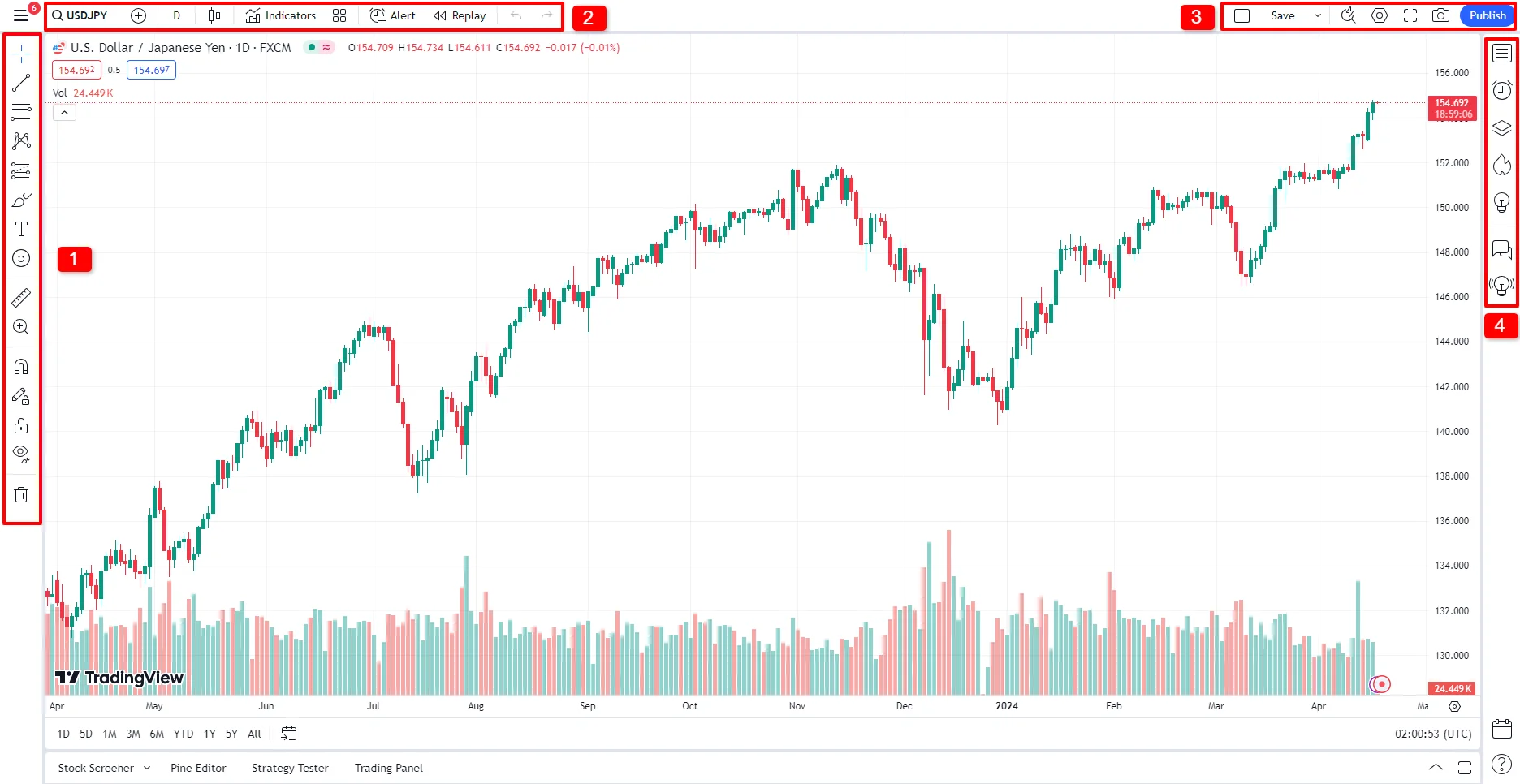Open the Alerts clock icon in right sidebar
1520x784 pixels.
pos(1502,90)
